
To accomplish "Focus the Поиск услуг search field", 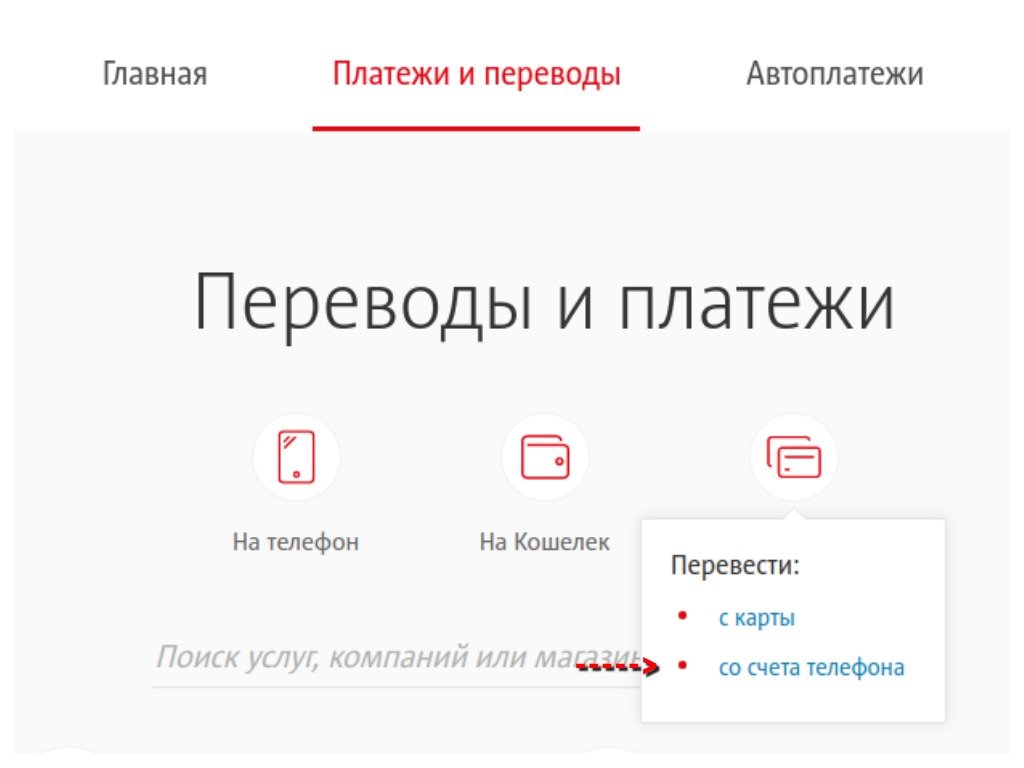I will 397,658.
